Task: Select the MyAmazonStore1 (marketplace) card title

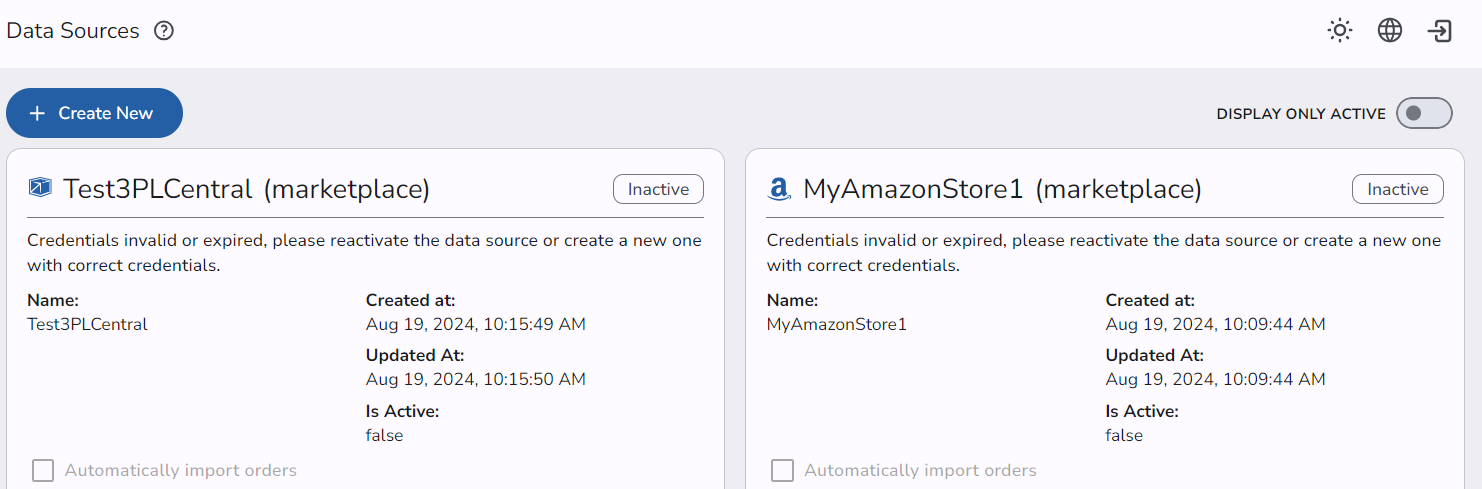Action: 1002,189
